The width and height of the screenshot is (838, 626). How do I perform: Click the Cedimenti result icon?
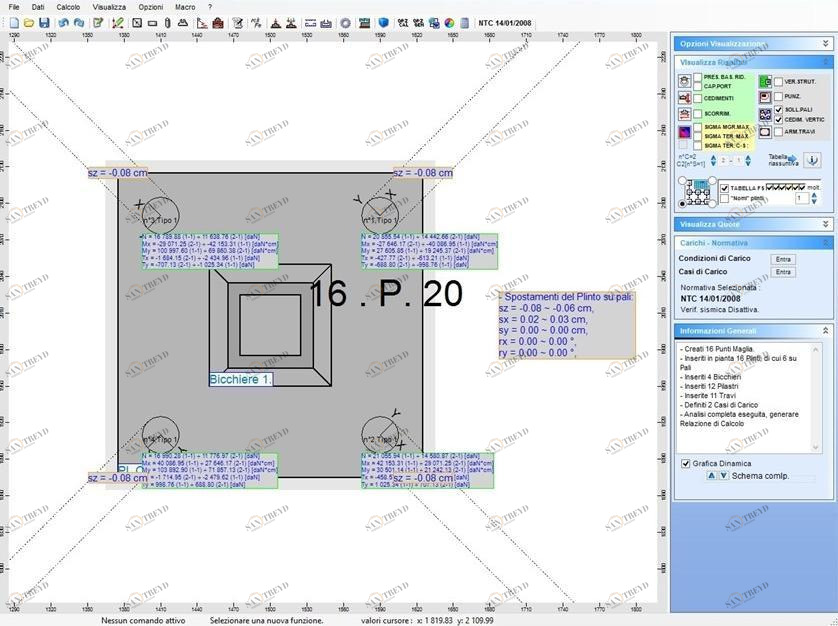click(x=685, y=98)
